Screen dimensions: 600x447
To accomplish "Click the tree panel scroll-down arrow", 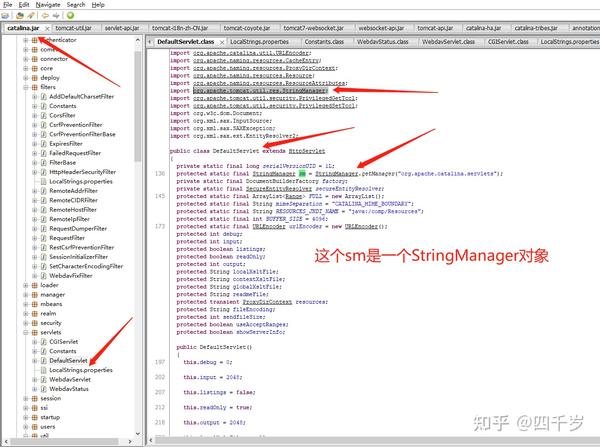I will click(x=138, y=434).
